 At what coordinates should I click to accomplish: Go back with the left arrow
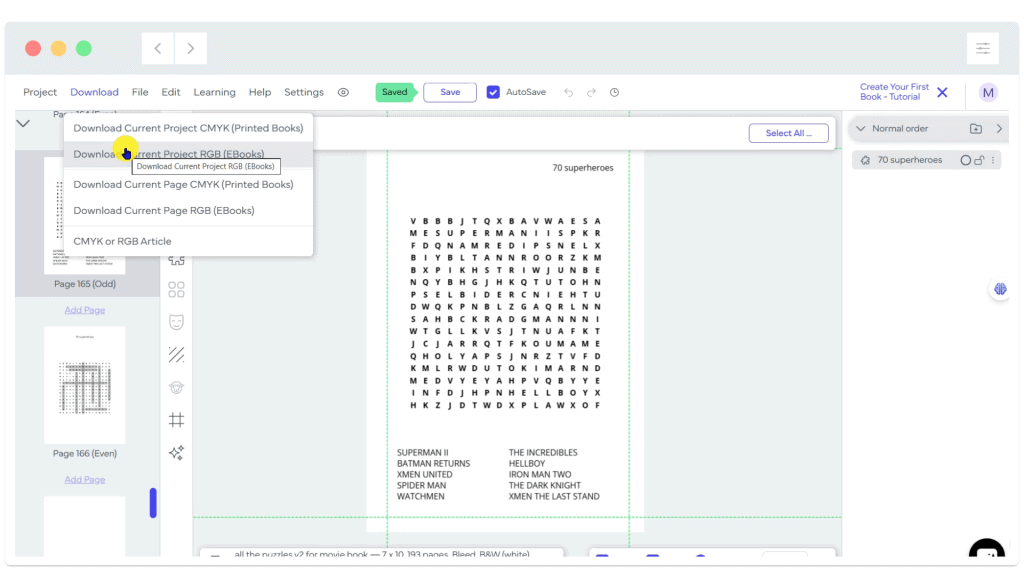click(158, 48)
